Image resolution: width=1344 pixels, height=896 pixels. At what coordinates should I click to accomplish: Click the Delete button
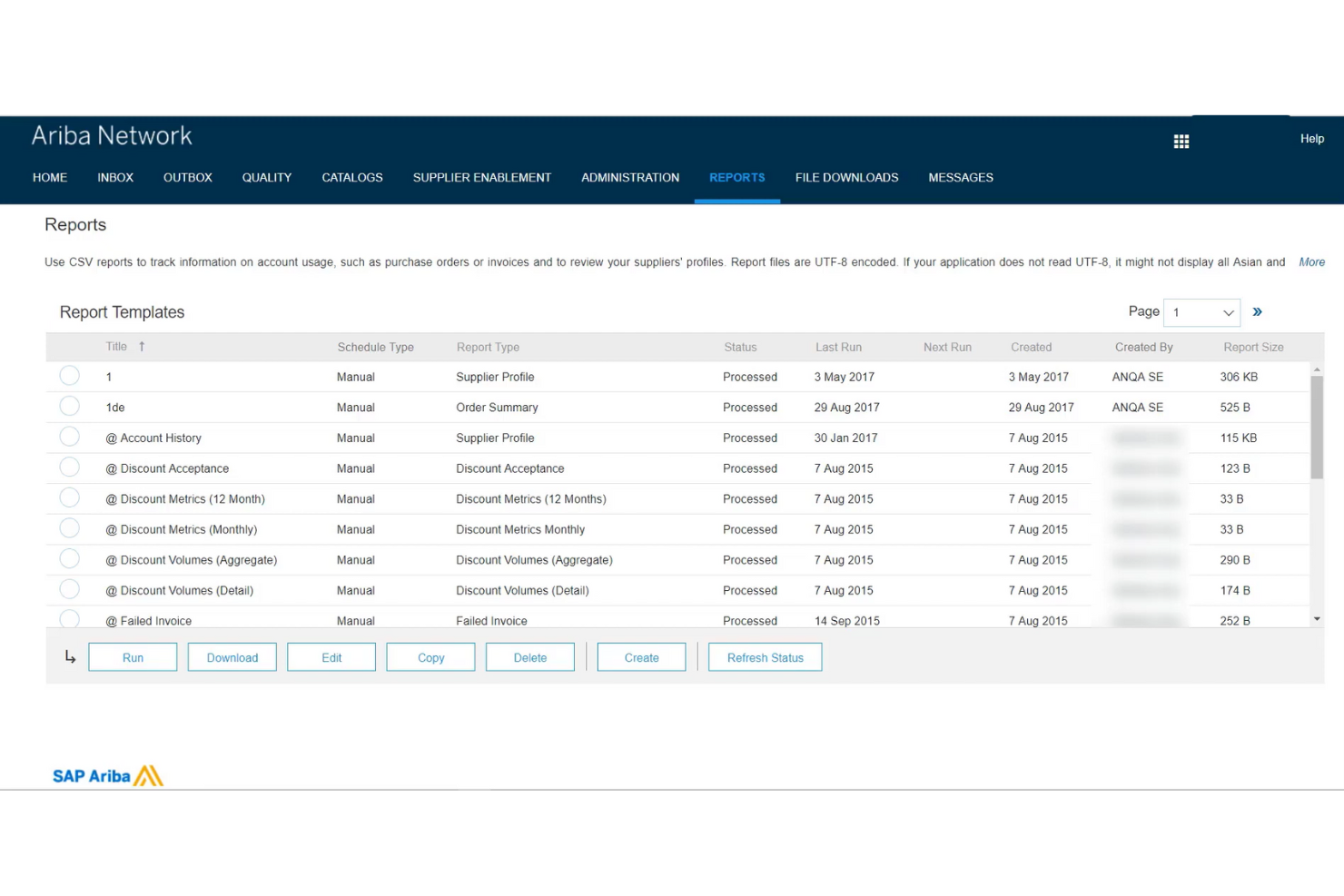point(530,657)
